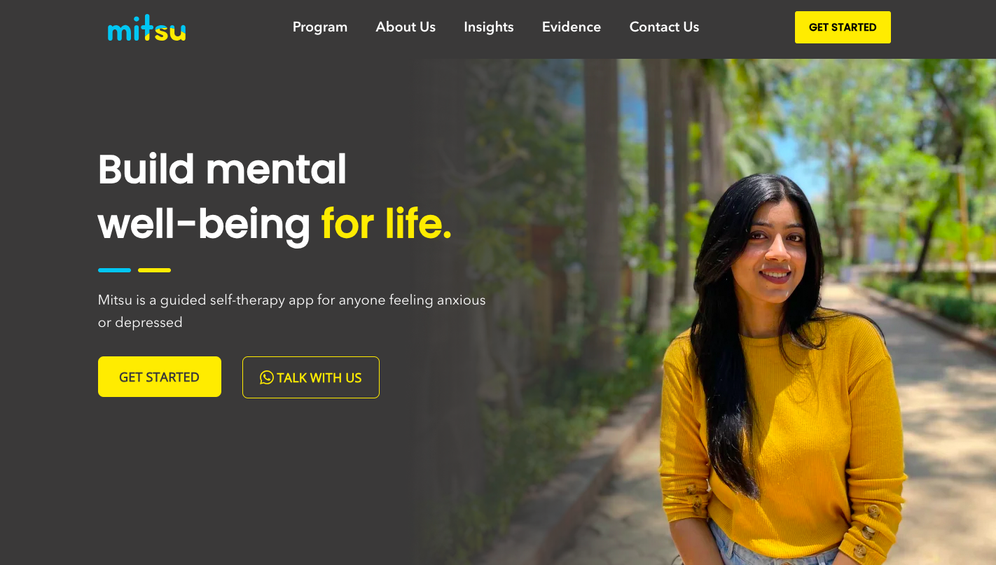Click the 'Build mental' headline text
The image size is (996, 565).
[222, 169]
